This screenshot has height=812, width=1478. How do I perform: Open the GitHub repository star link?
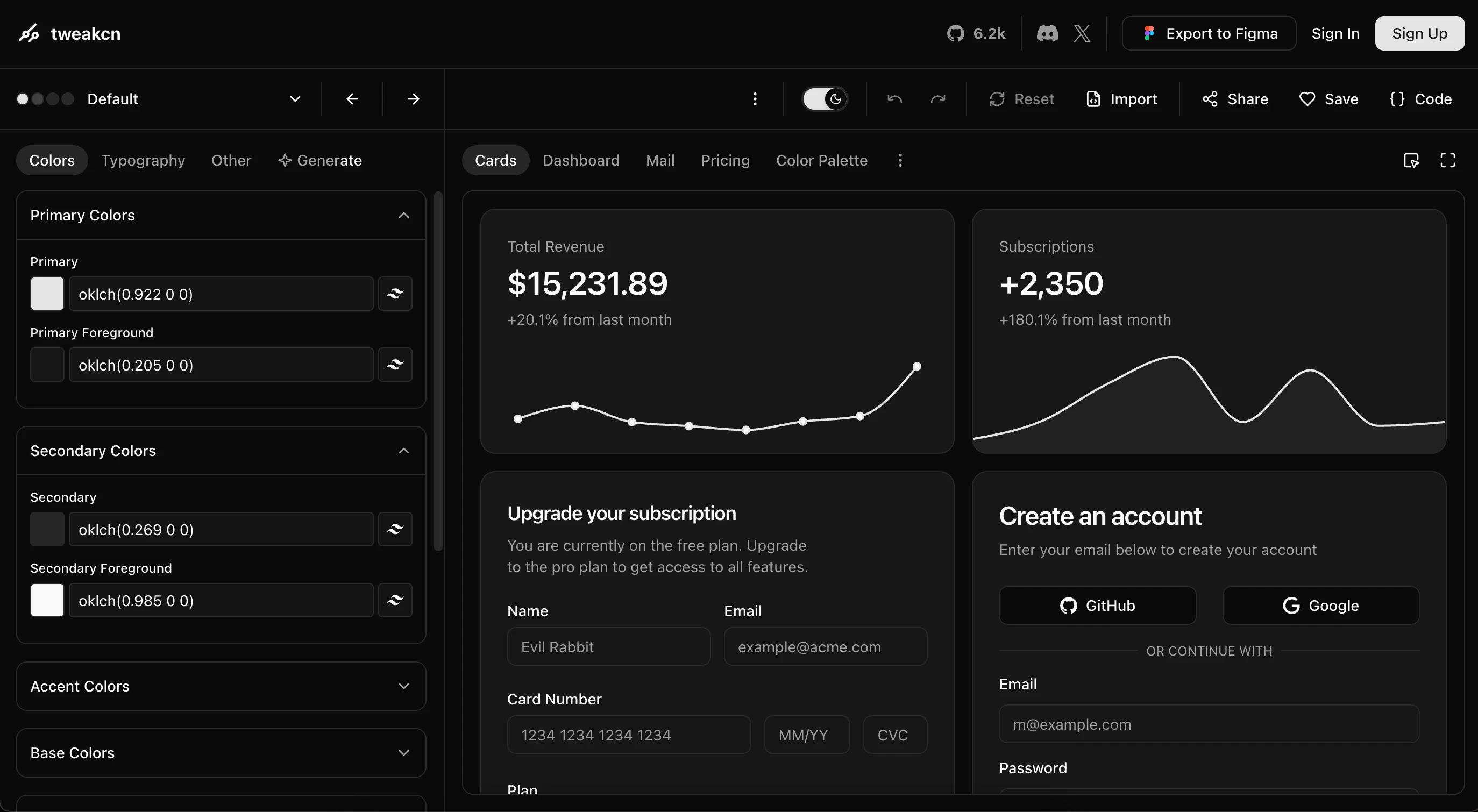pos(976,33)
